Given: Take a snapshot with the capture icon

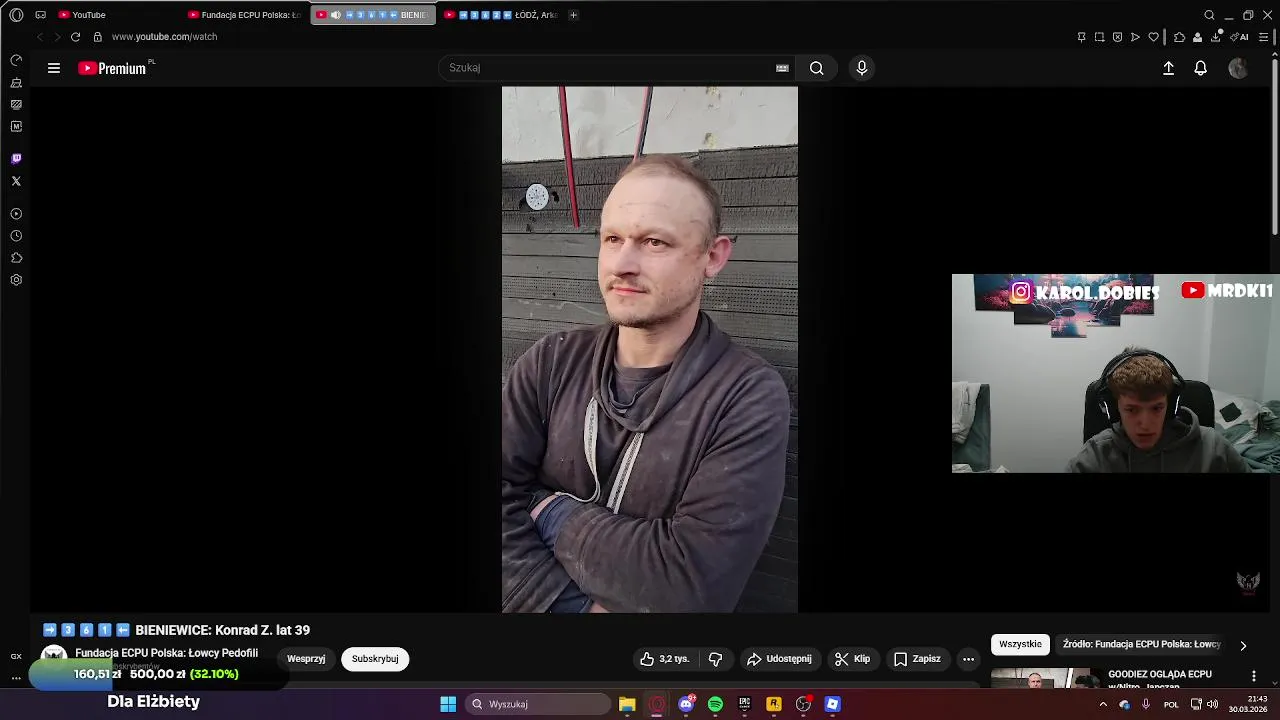Looking at the screenshot, I should pos(1099,37).
